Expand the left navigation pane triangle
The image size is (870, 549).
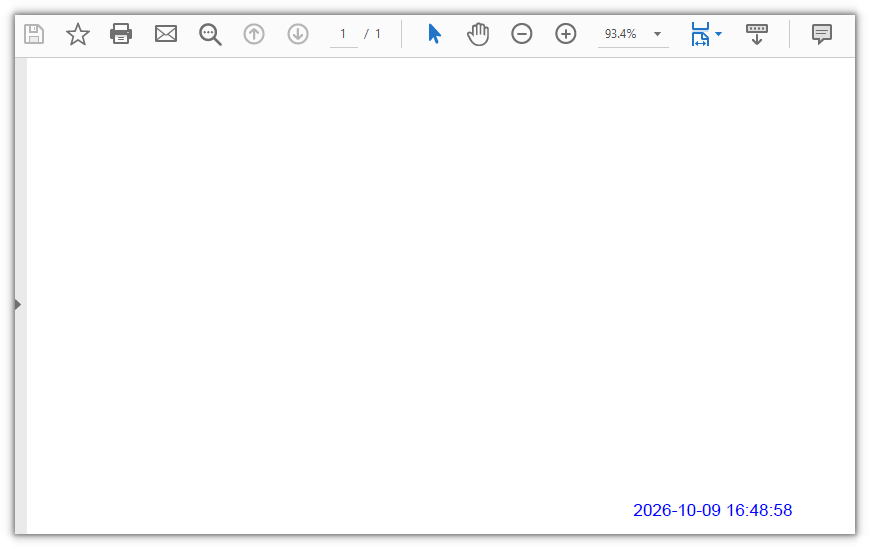[x=18, y=304]
